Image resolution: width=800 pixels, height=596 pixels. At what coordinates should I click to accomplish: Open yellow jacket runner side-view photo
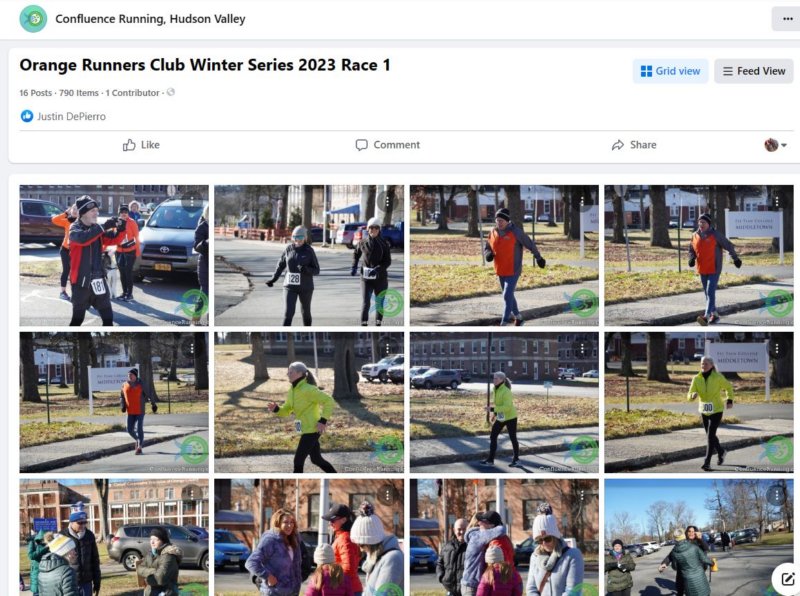coord(309,402)
